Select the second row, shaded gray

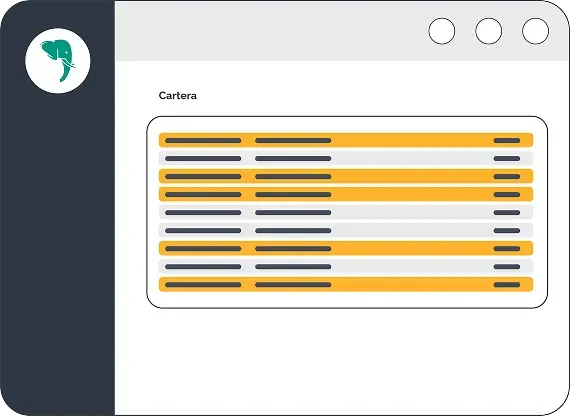[x=346, y=159]
